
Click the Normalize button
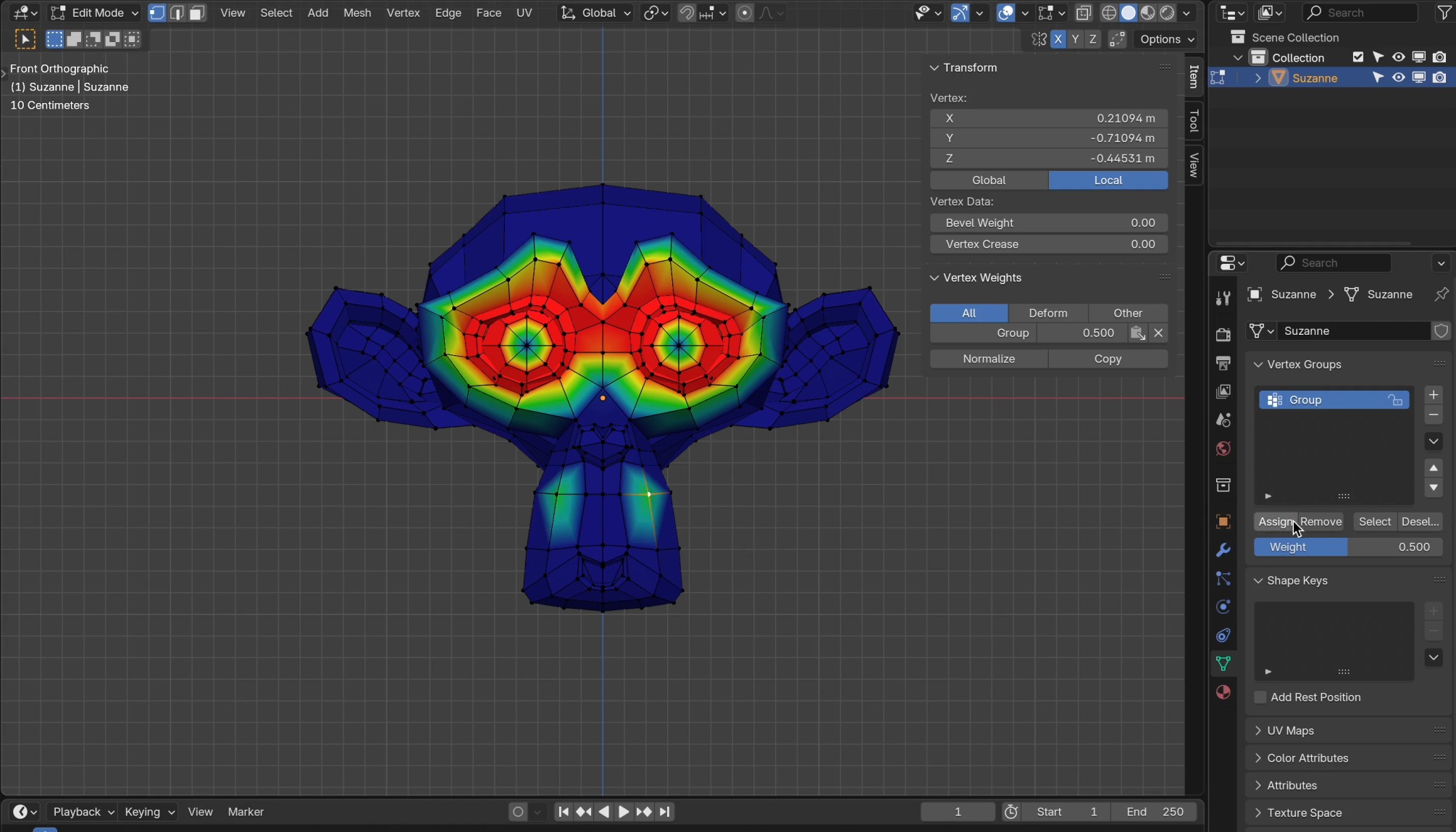(989, 359)
